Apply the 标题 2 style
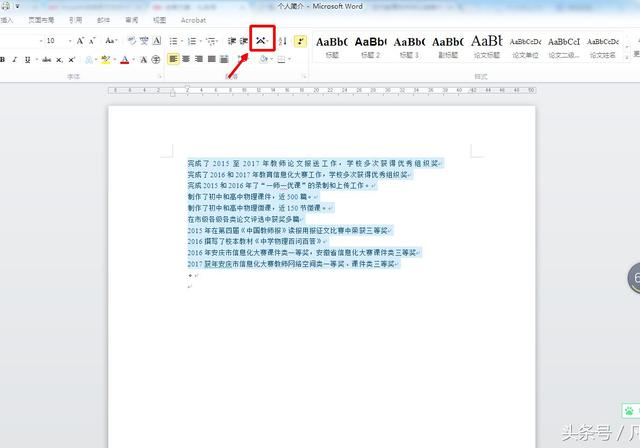Viewport: 640px width, 448px height. tap(370, 47)
